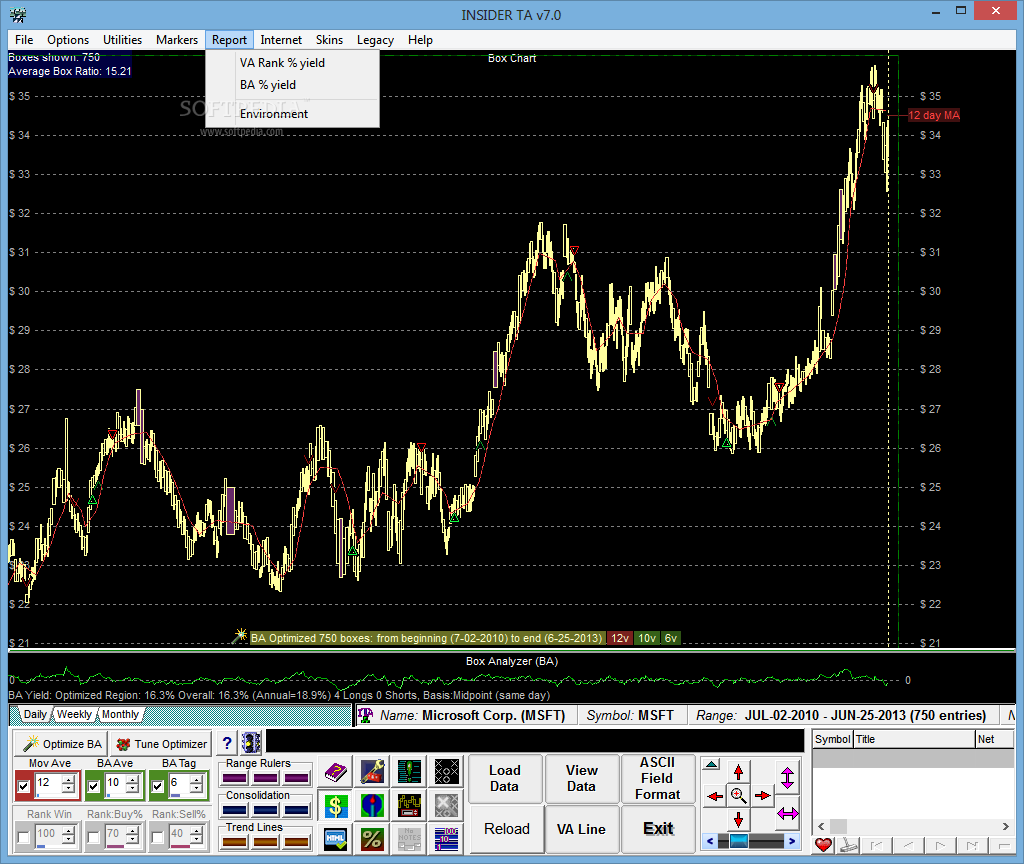This screenshot has height=864, width=1024.
Task: Click first purple Range Rulers swatch
Action: [236, 778]
